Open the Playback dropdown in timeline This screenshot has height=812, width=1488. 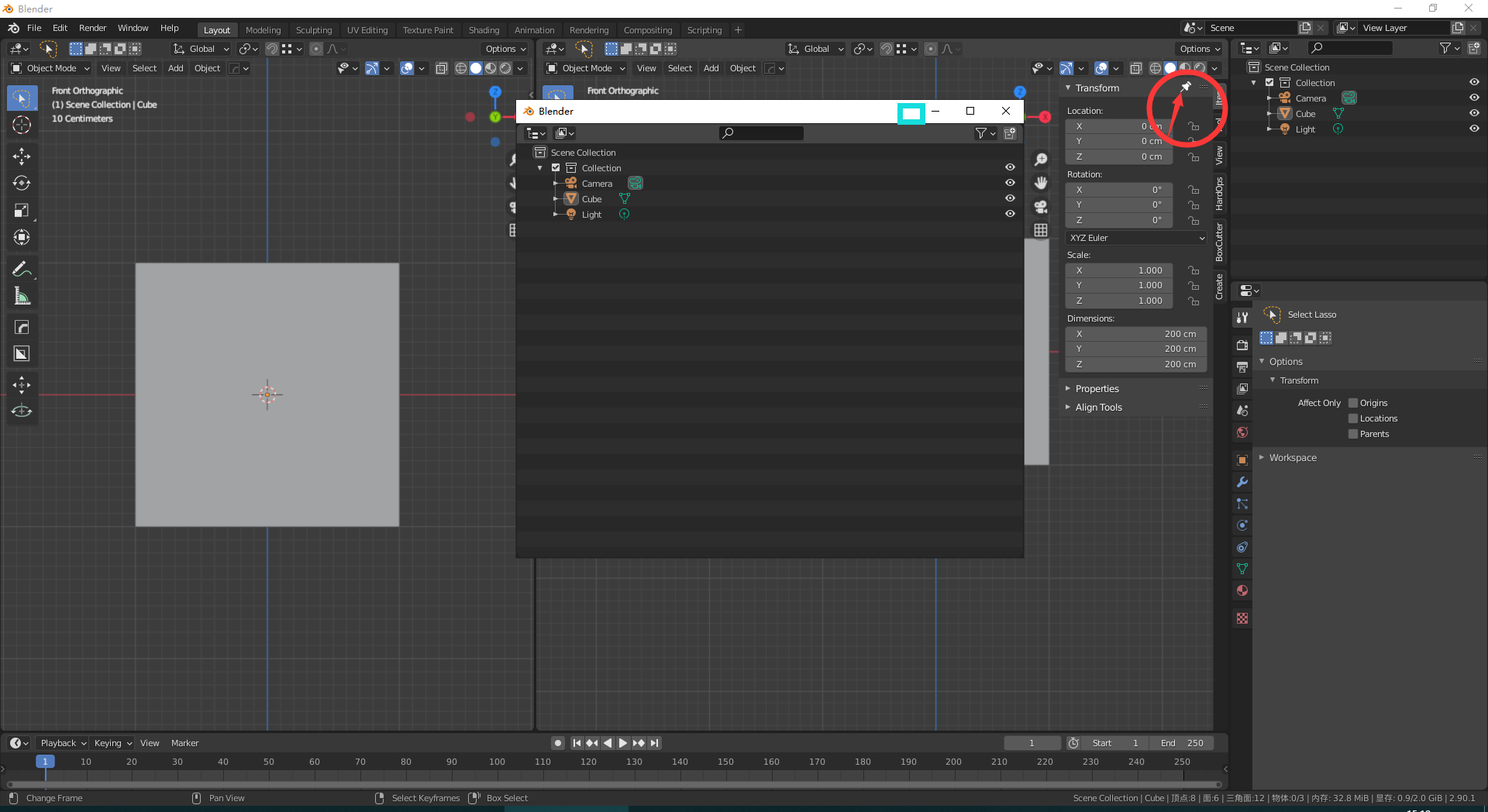(x=63, y=743)
